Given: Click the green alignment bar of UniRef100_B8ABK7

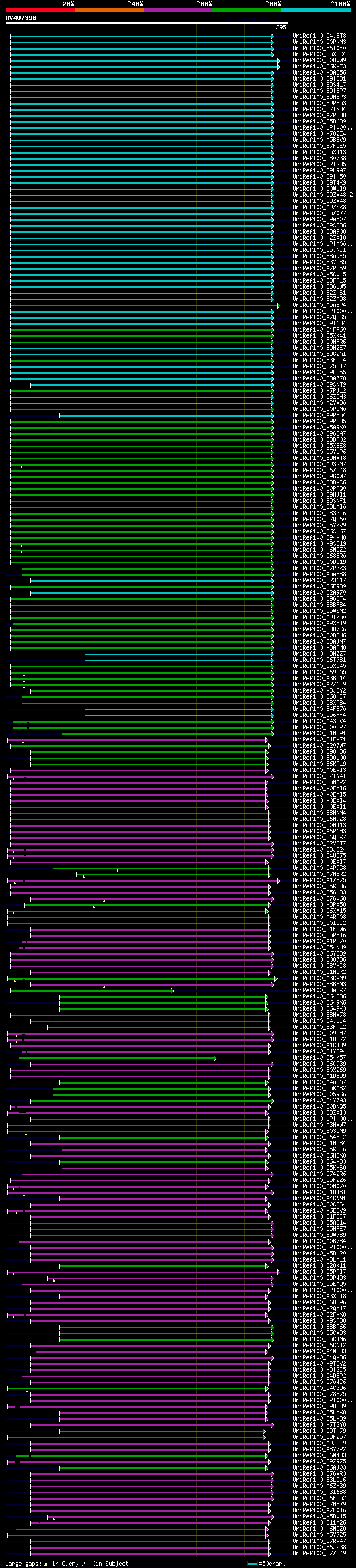Looking at the screenshot, I should click(x=91, y=991).
